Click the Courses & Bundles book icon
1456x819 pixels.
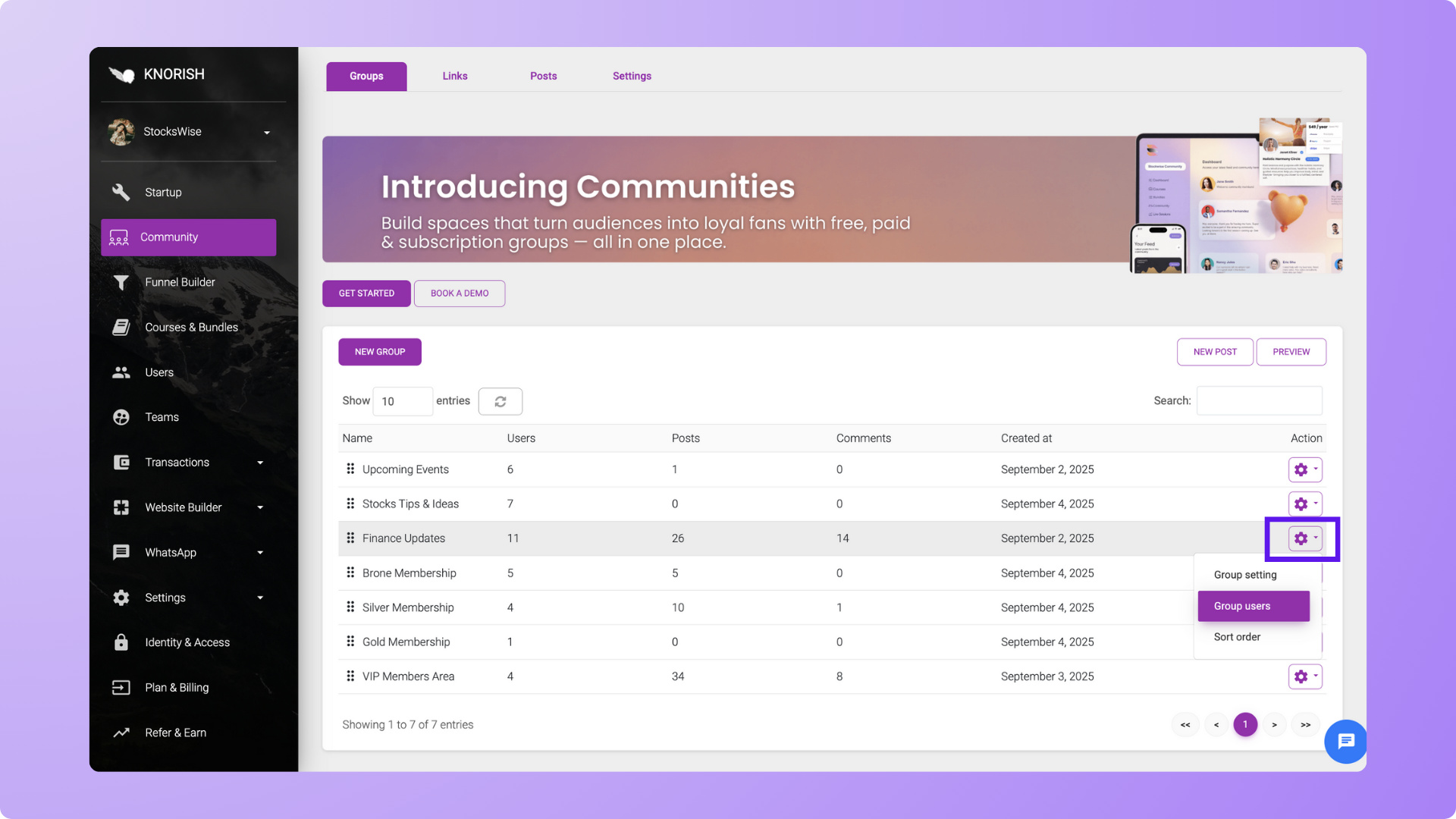121,327
